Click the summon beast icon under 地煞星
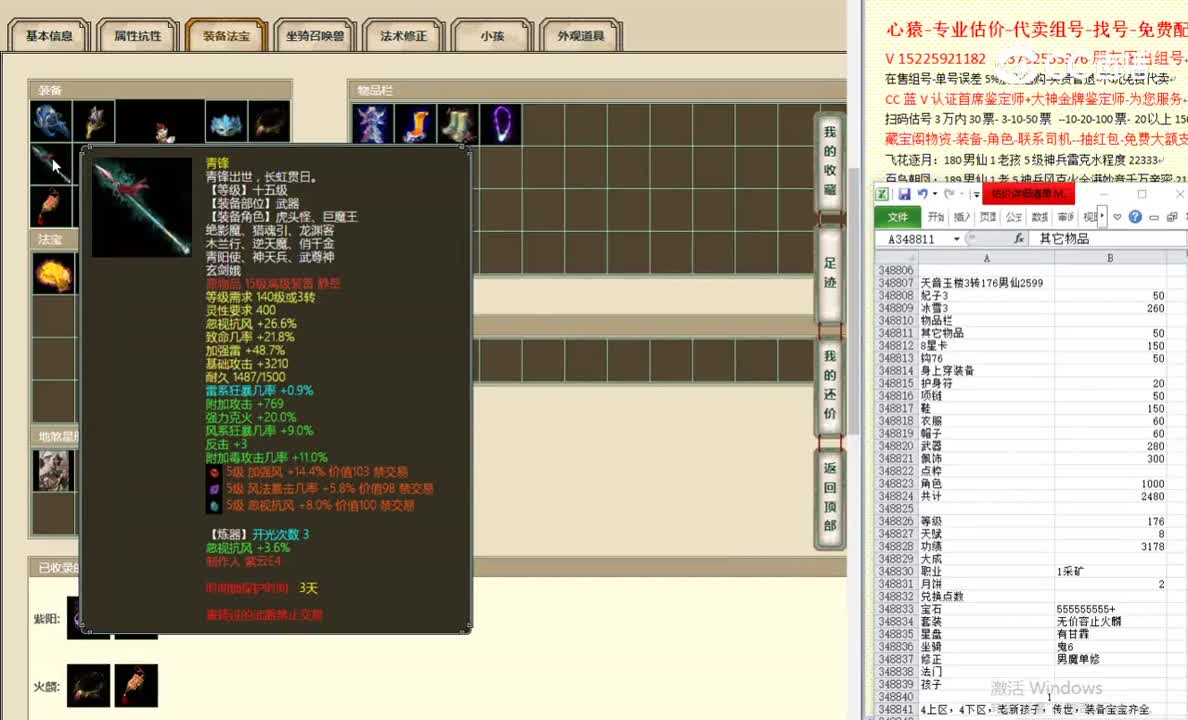The image size is (1188, 720). tap(53, 470)
